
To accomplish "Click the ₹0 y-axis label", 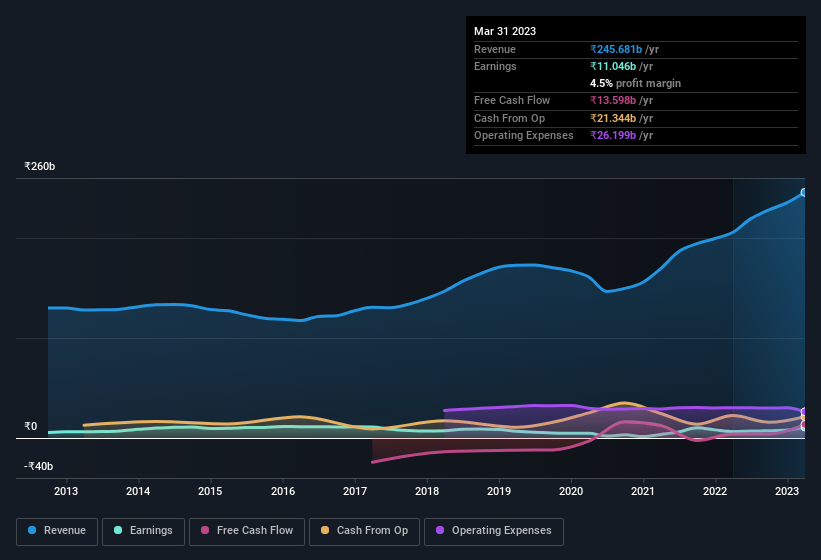I will tap(30, 427).
